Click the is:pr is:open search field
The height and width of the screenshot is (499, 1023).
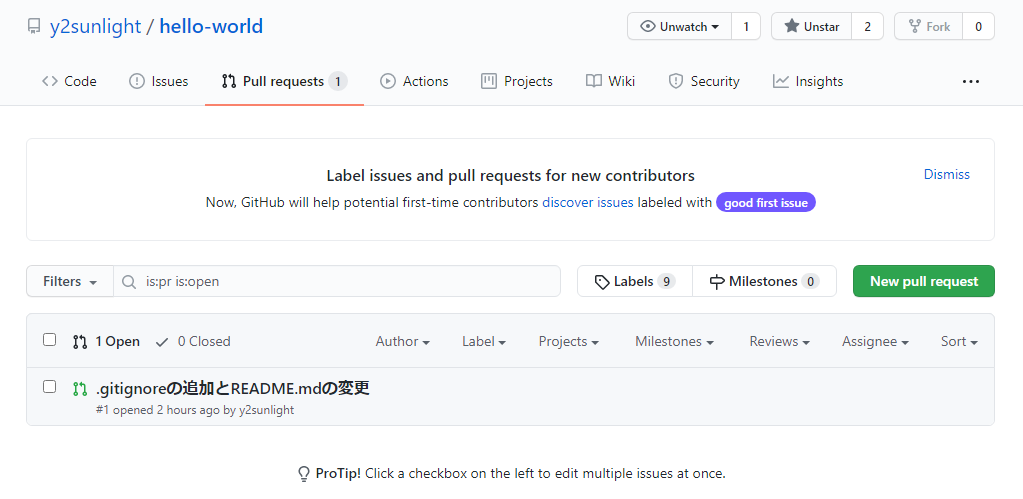click(x=350, y=282)
